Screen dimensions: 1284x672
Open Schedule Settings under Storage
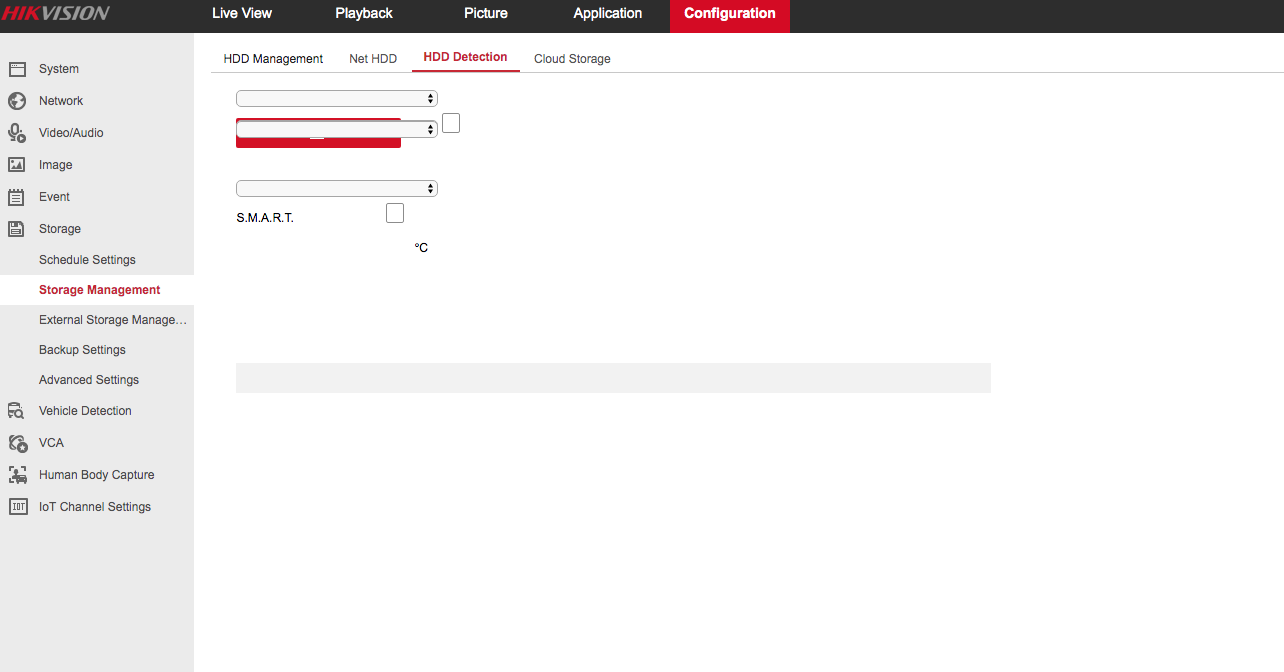click(87, 260)
